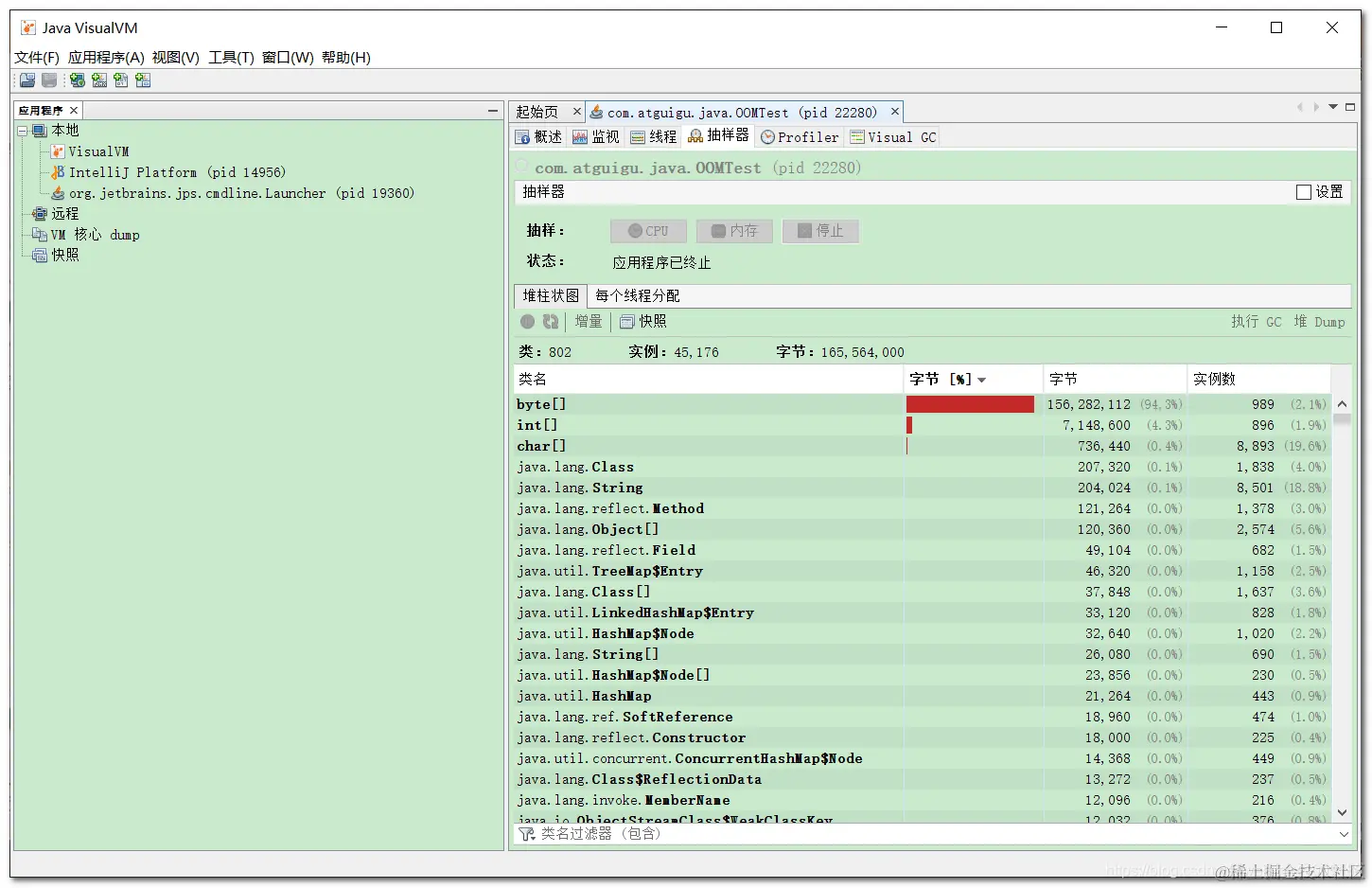This screenshot has height=888, width=1372.
Task: Open the 工具(T) menu
Action: (232, 58)
